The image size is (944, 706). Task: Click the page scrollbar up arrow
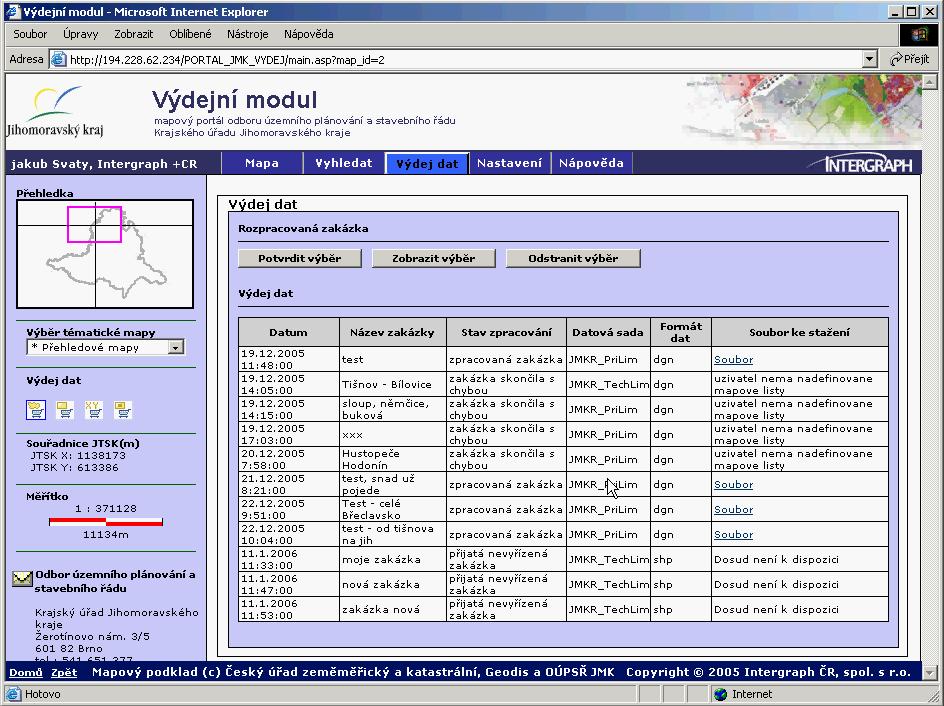pos(930,81)
